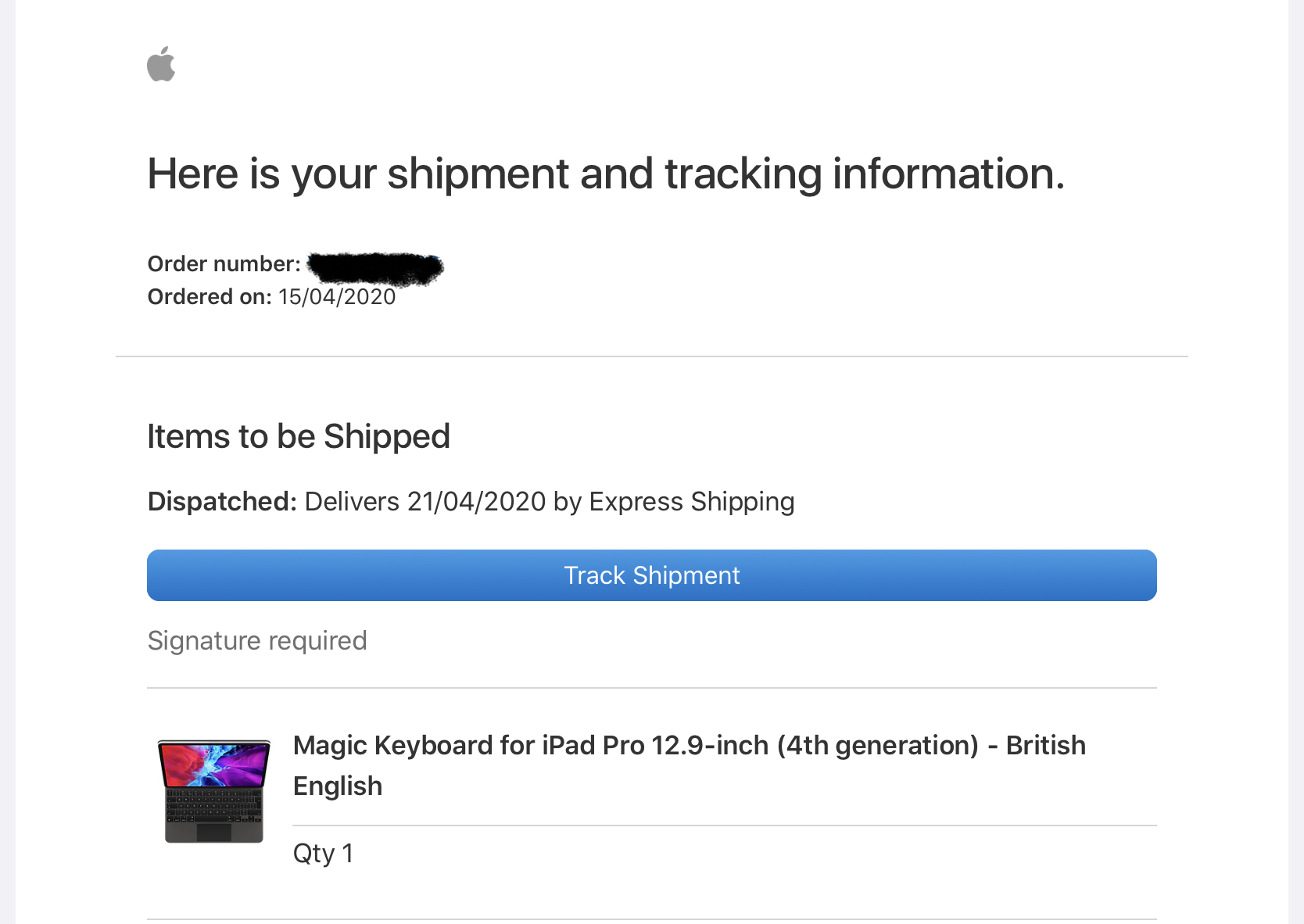The image size is (1304, 924).
Task: Click the Track Shipment button
Action: point(651,575)
